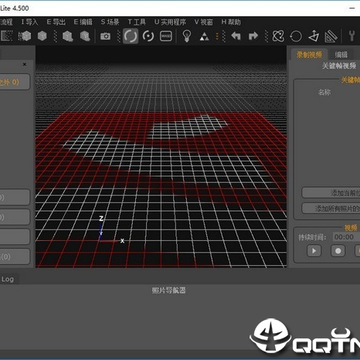Focus the 00:00 duration field
This screenshot has width=360, height=360.
coord(346,237)
